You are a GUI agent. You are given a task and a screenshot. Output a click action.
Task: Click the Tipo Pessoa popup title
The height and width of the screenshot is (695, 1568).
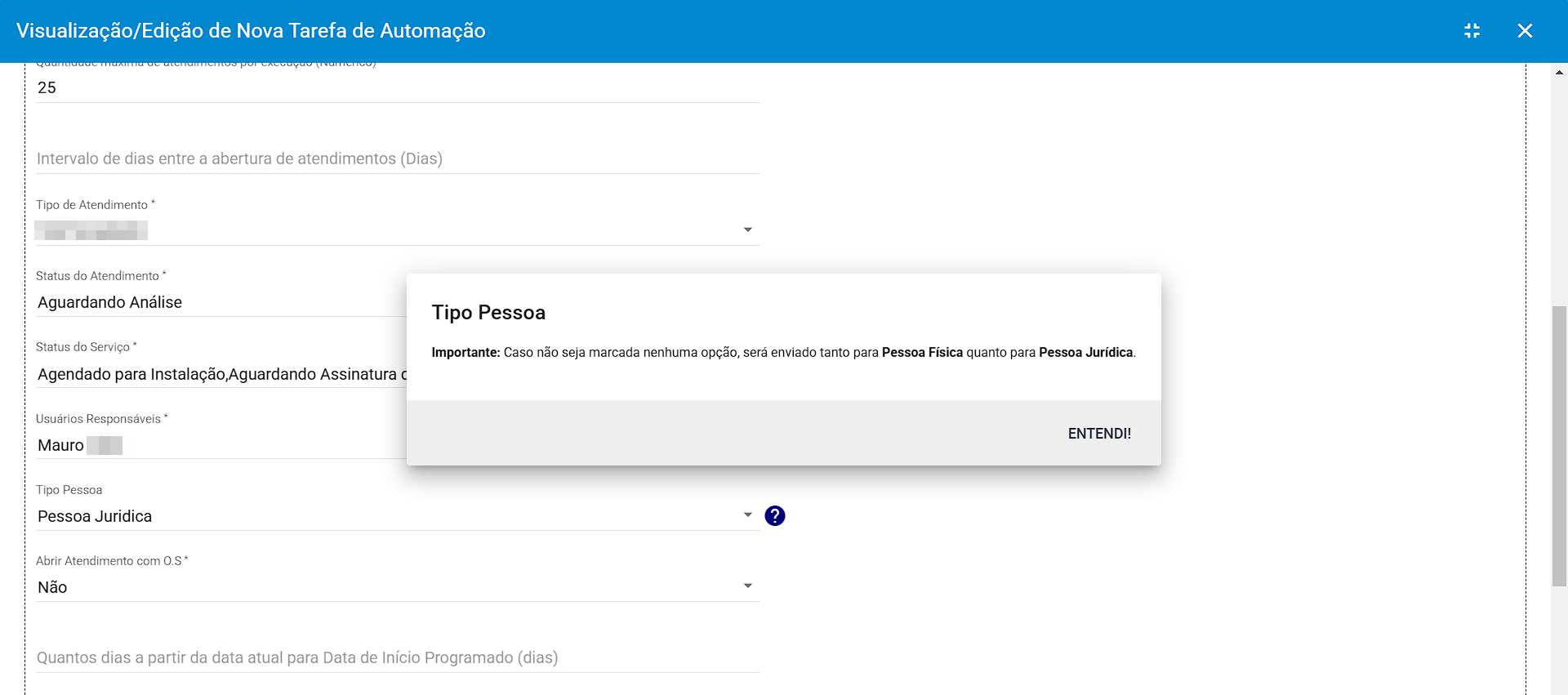(x=488, y=313)
